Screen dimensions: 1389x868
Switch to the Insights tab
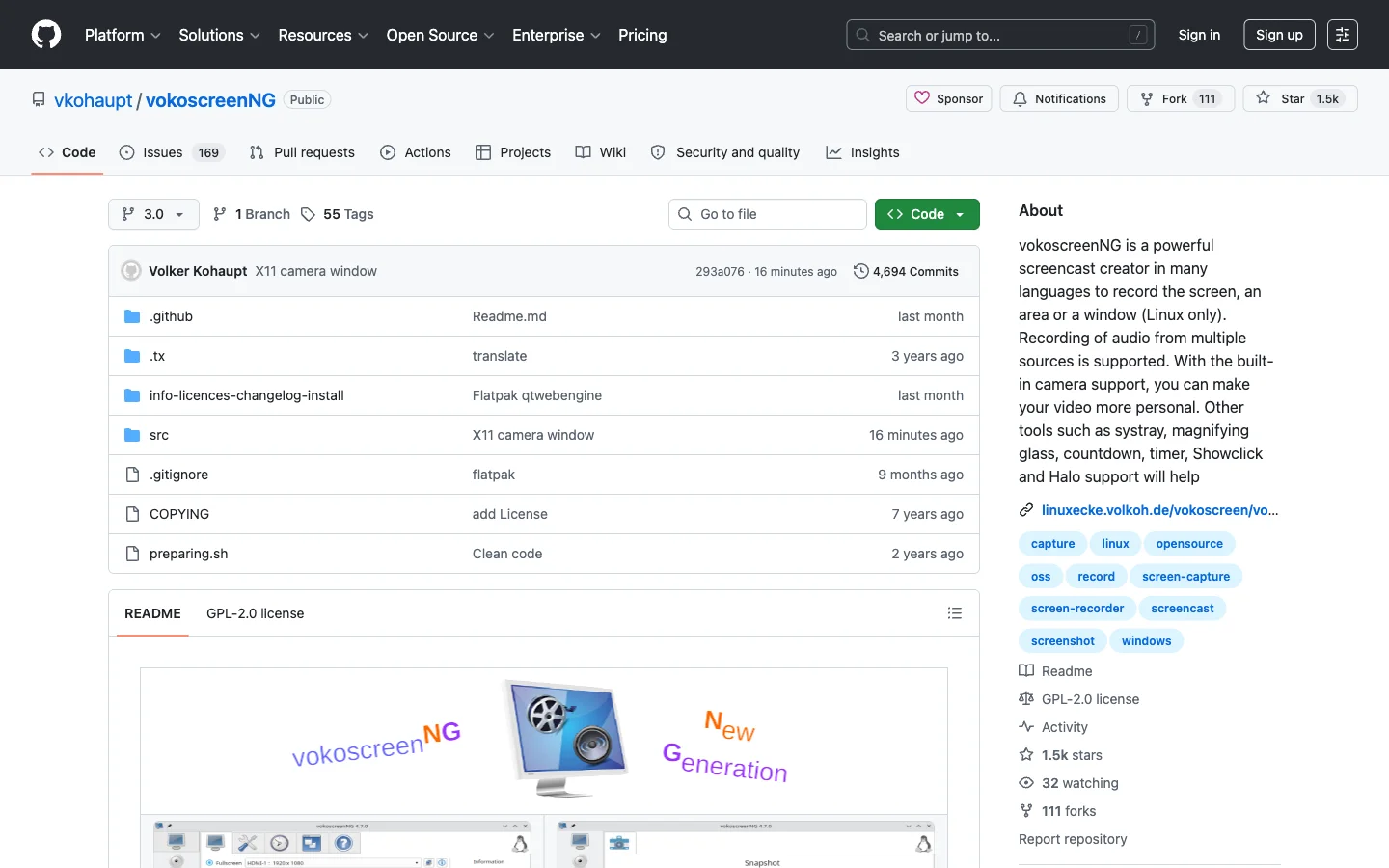click(863, 152)
